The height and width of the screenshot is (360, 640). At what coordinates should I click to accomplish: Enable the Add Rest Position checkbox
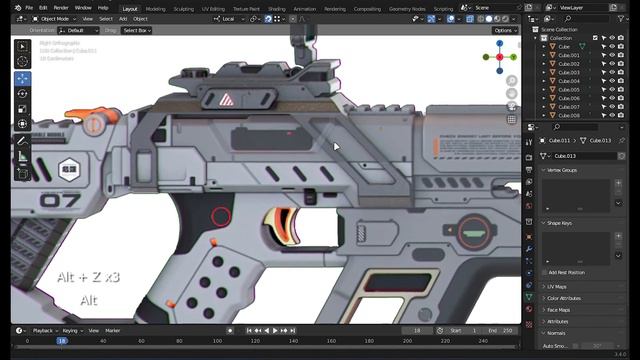click(544, 272)
